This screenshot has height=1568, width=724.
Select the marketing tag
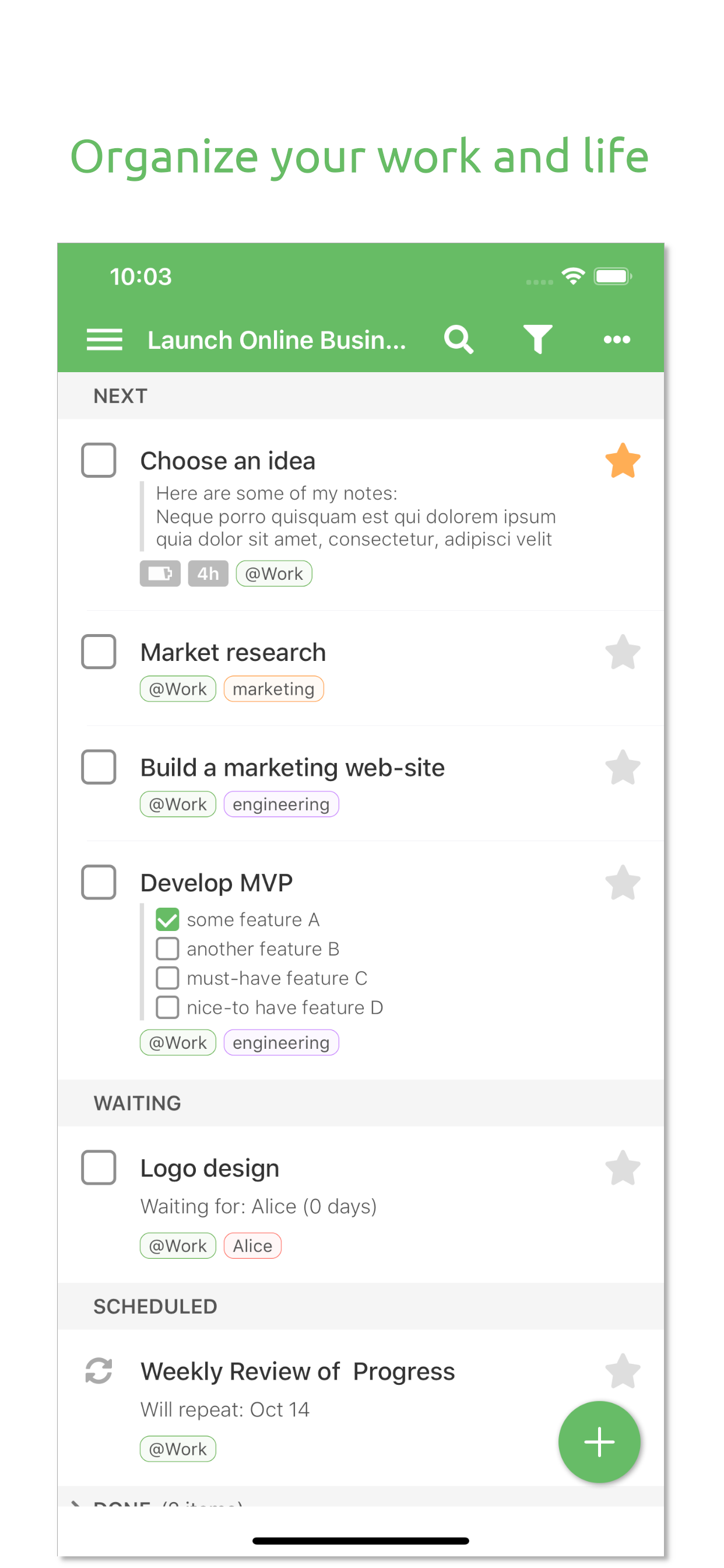pyautogui.click(x=274, y=688)
